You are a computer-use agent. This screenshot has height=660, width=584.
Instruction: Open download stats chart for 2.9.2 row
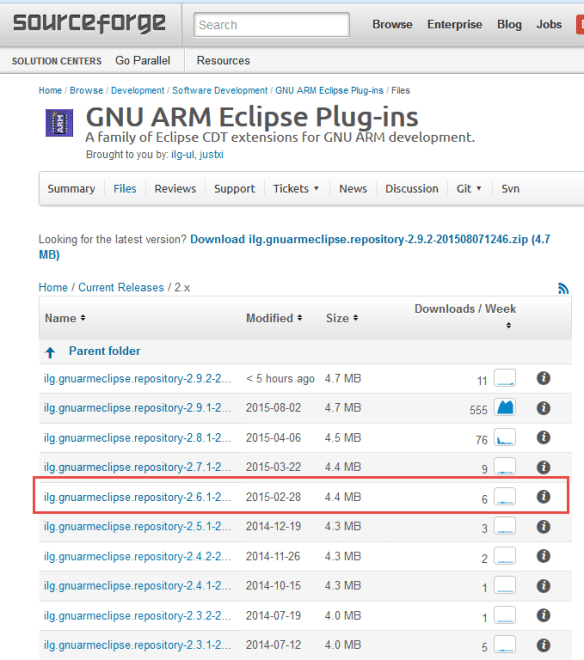point(505,378)
